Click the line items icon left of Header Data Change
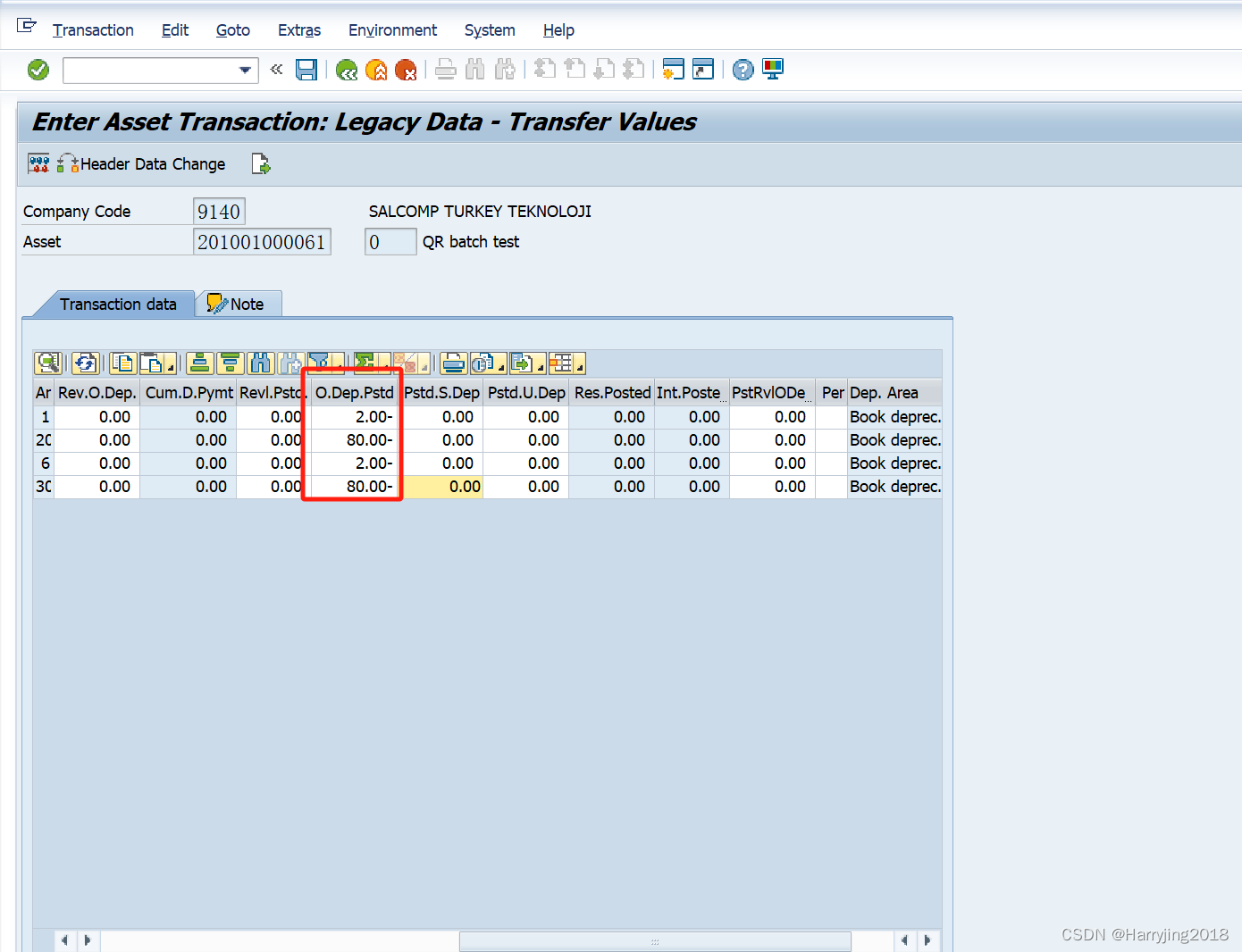 (38, 163)
